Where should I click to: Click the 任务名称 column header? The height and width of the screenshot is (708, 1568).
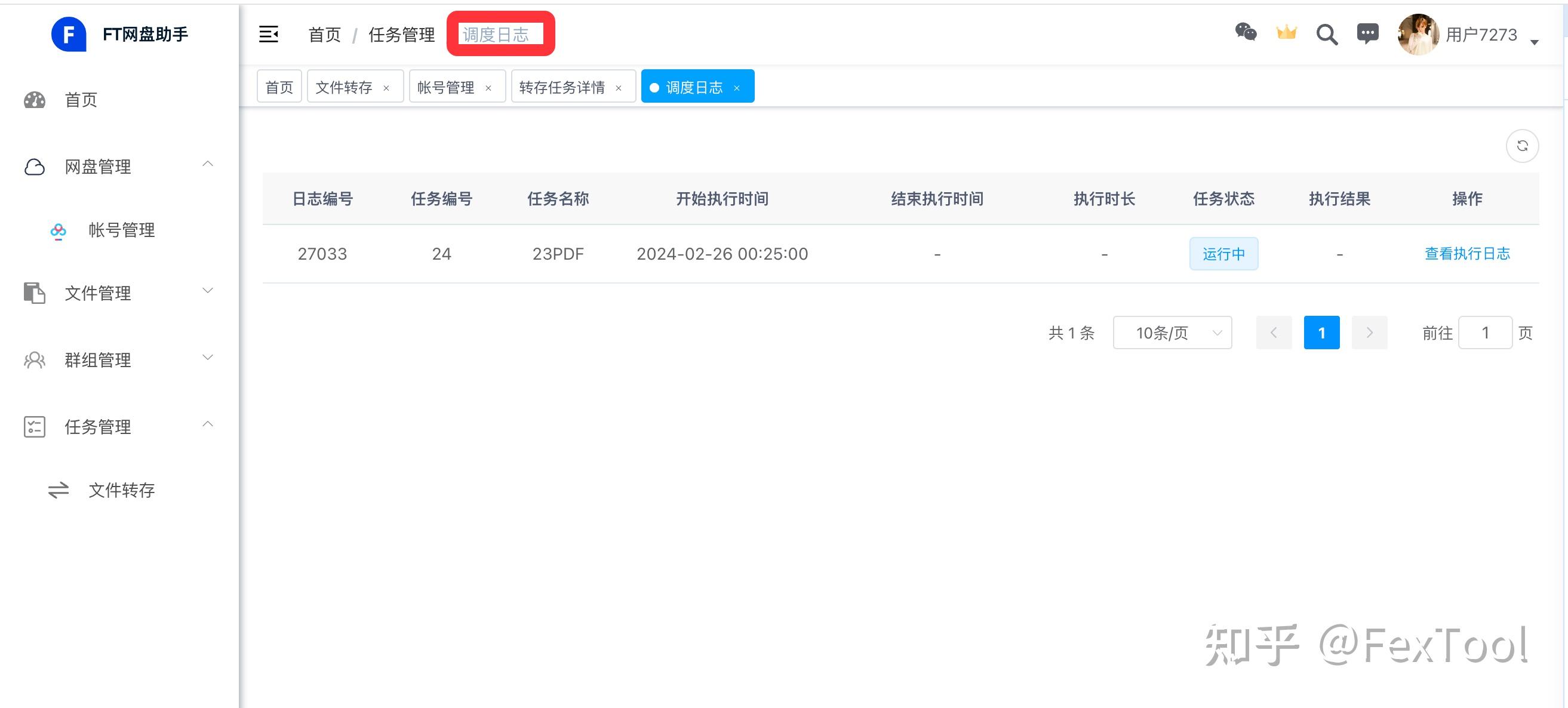click(x=558, y=198)
